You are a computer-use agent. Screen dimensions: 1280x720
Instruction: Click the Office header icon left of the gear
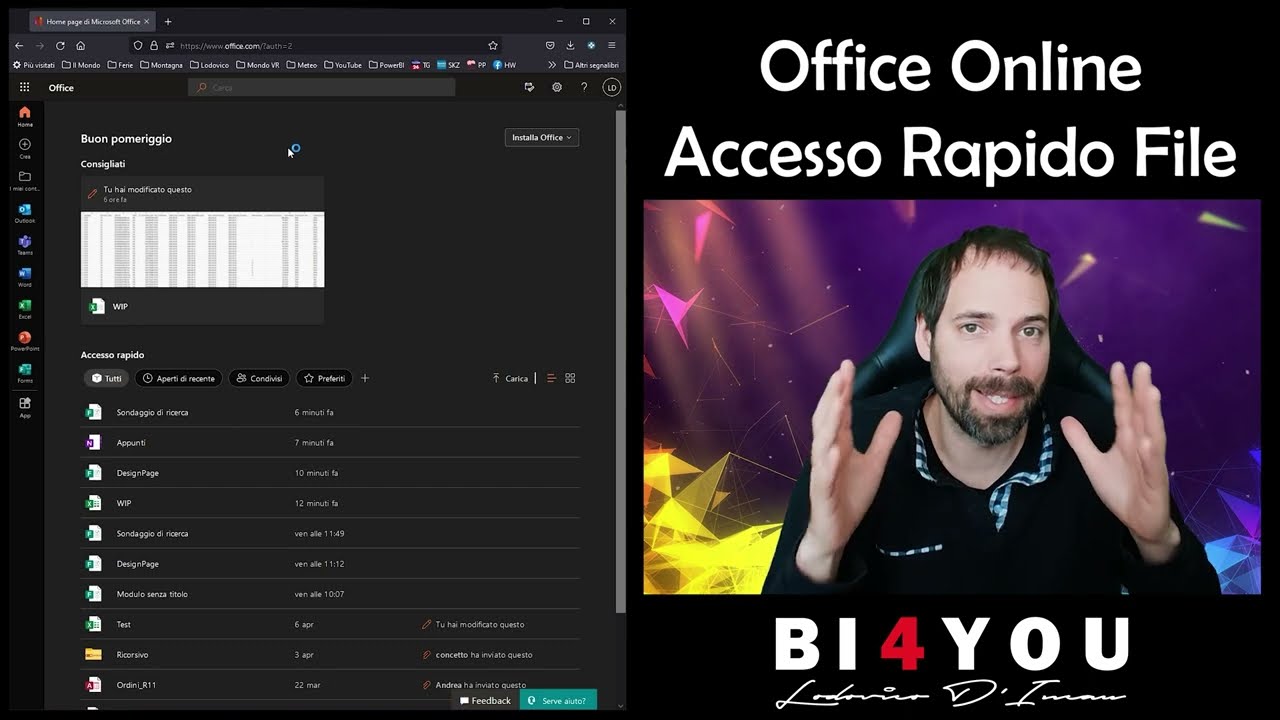pos(529,88)
